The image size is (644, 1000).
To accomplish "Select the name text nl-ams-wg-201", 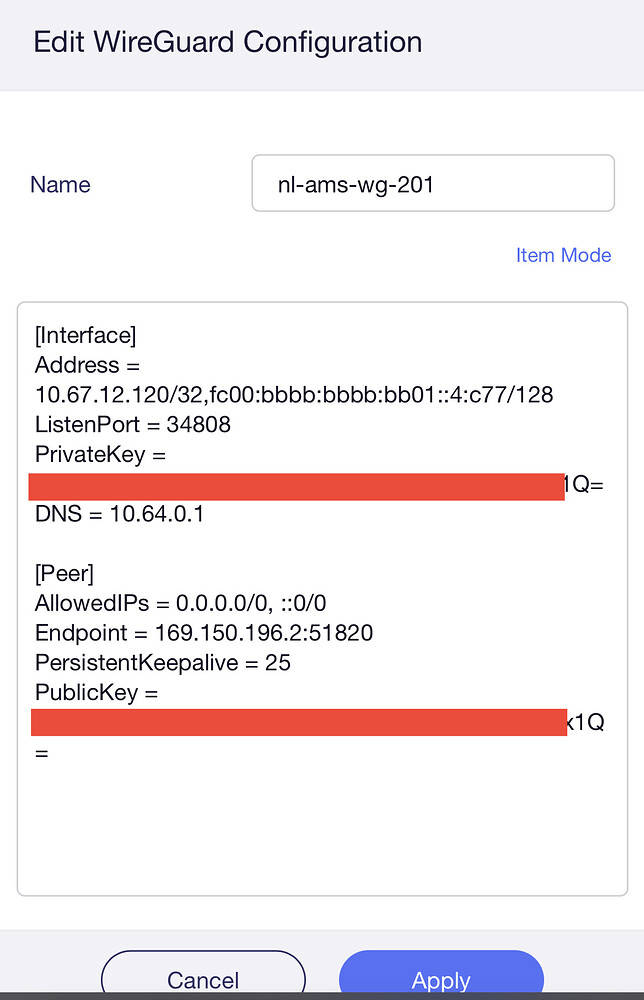I will click(343, 183).
